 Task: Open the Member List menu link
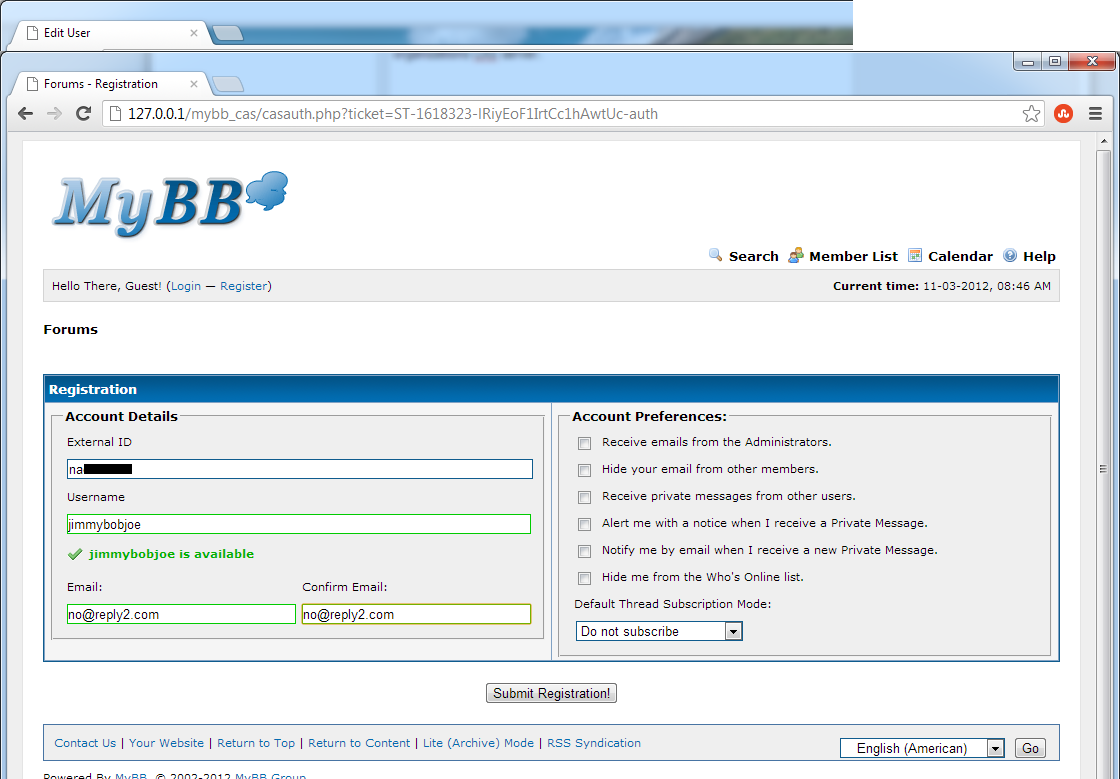(x=853, y=256)
